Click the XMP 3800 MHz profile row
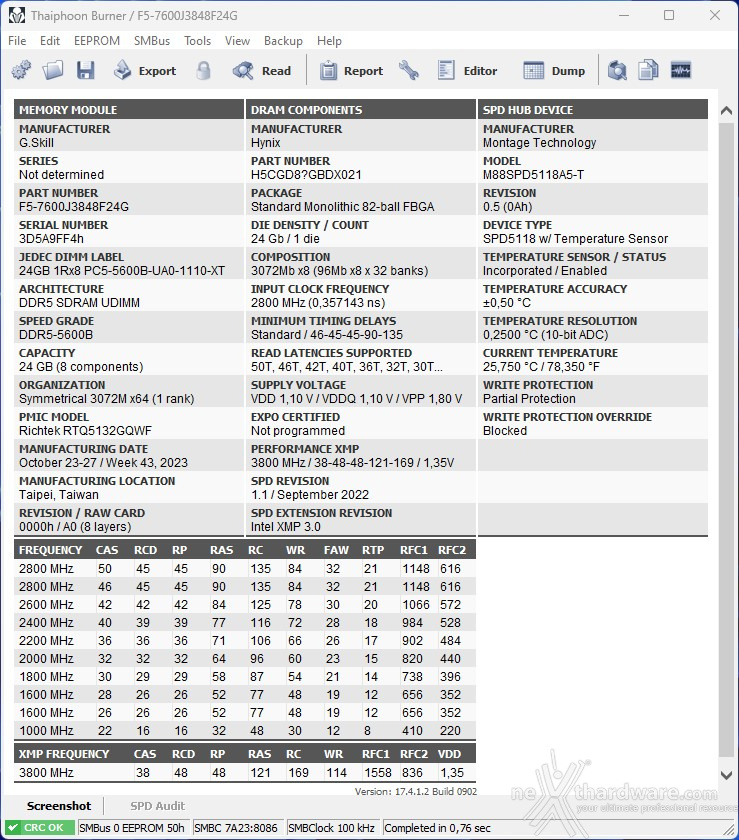Image resolution: width=739 pixels, height=840 pixels. (245, 772)
